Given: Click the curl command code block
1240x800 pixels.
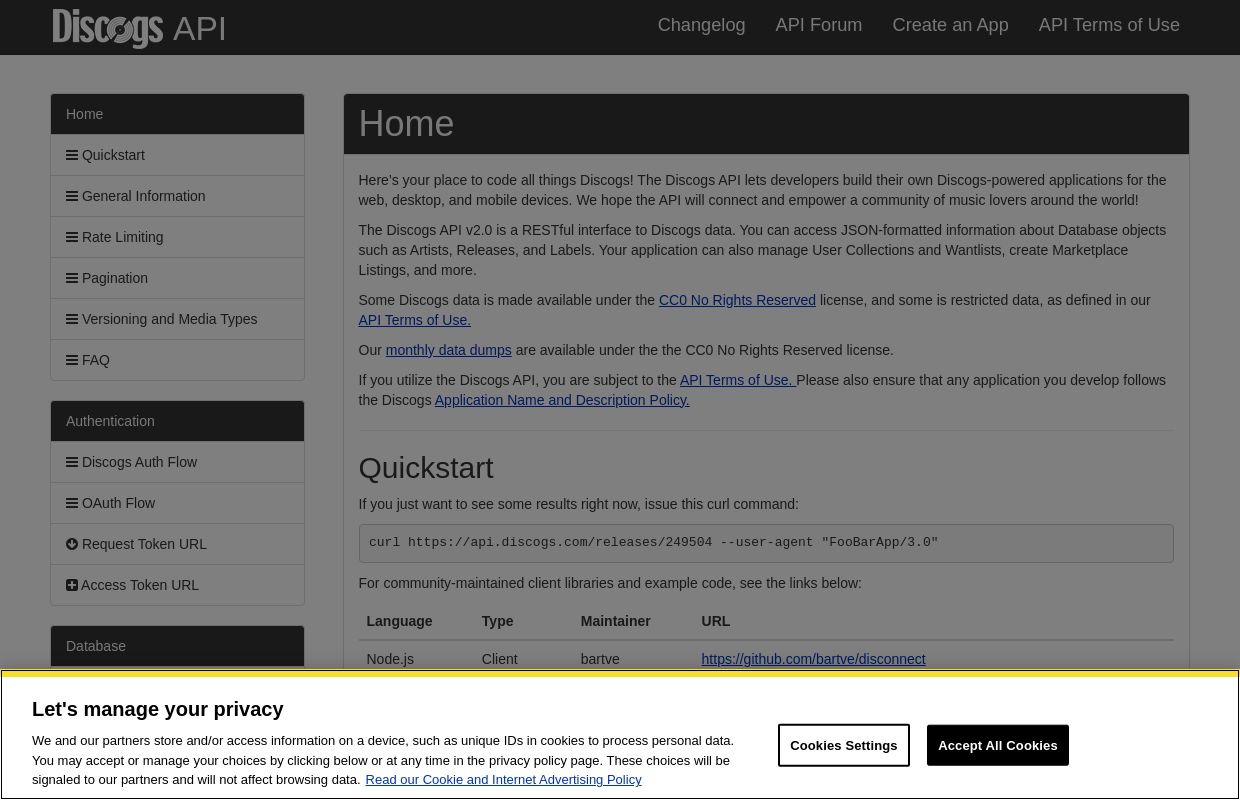Looking at the screenshot, I should pyautogui.click(x=766, y=543).
